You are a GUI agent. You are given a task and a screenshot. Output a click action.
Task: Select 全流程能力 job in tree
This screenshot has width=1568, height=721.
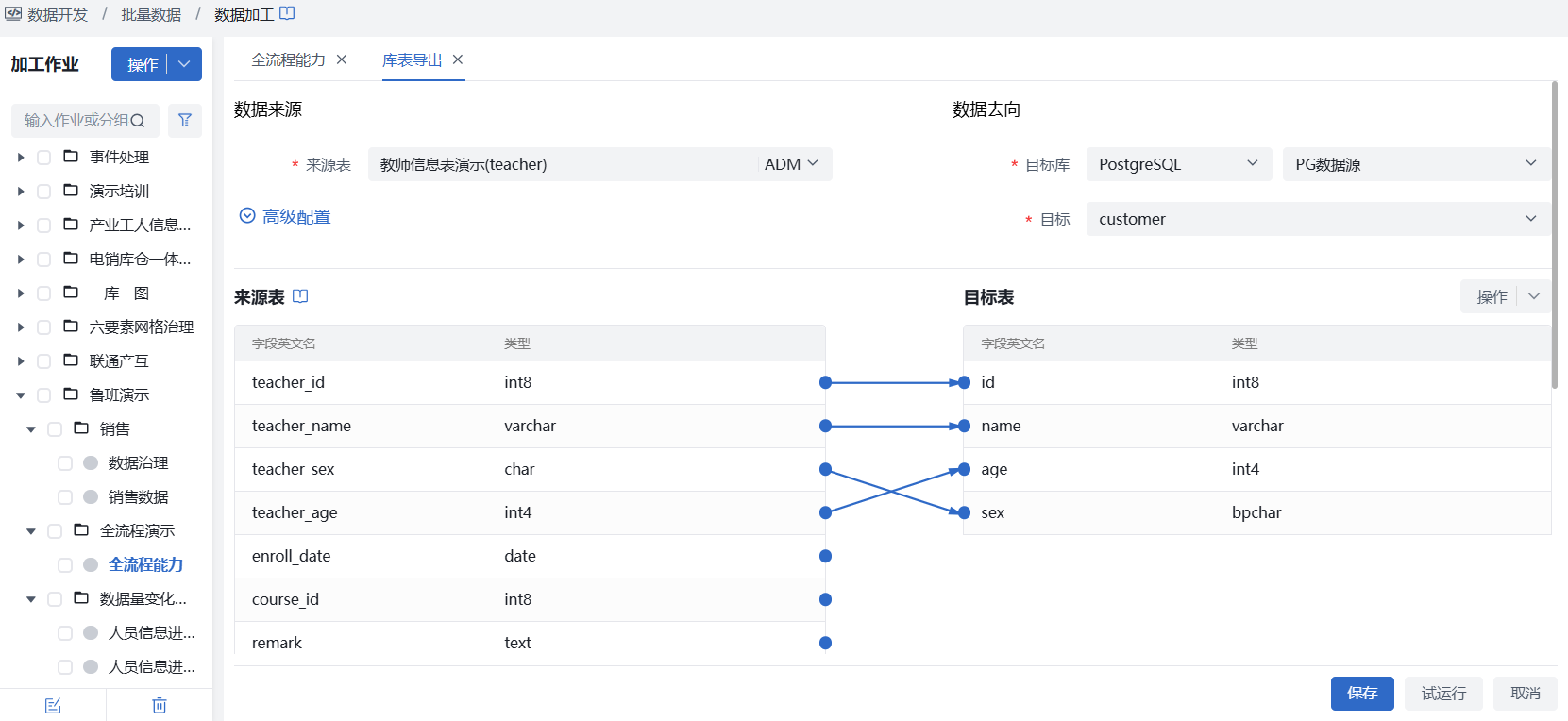click(146, 564)
